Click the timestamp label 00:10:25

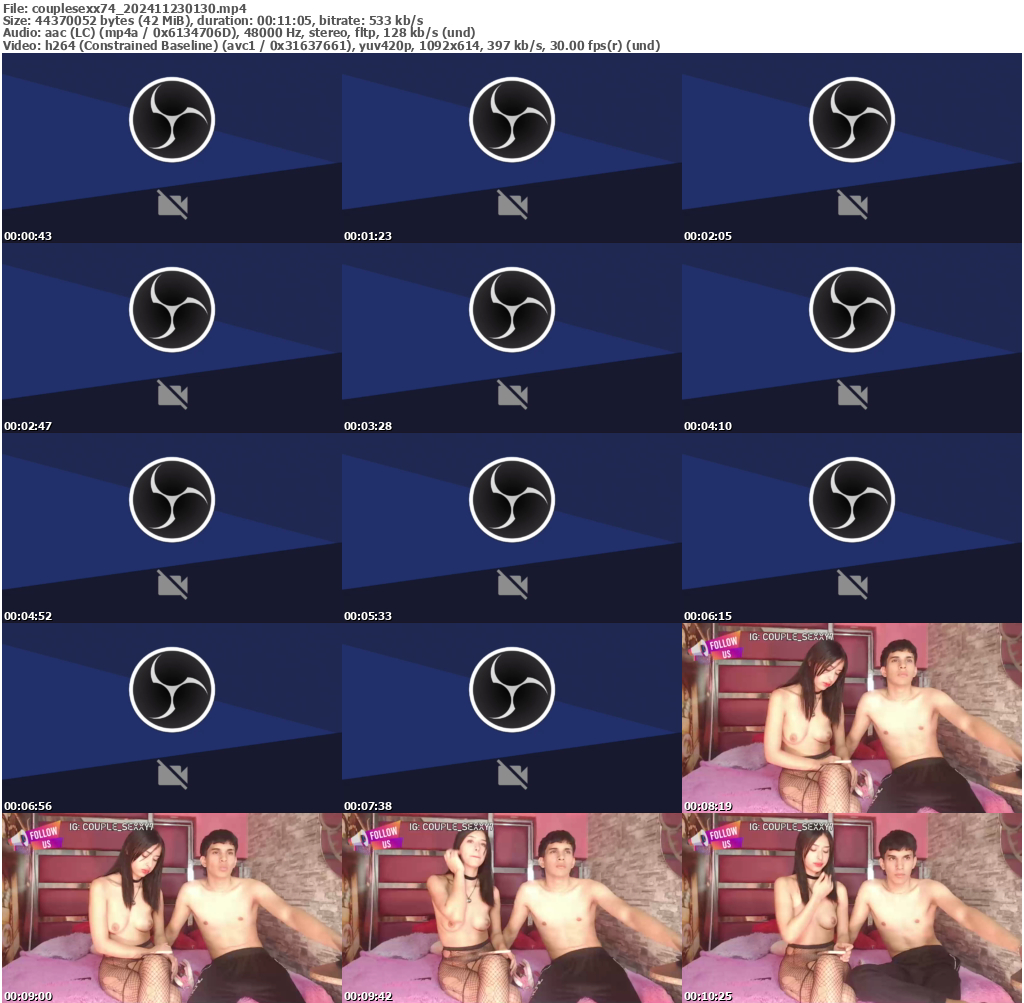coord(707,996)
